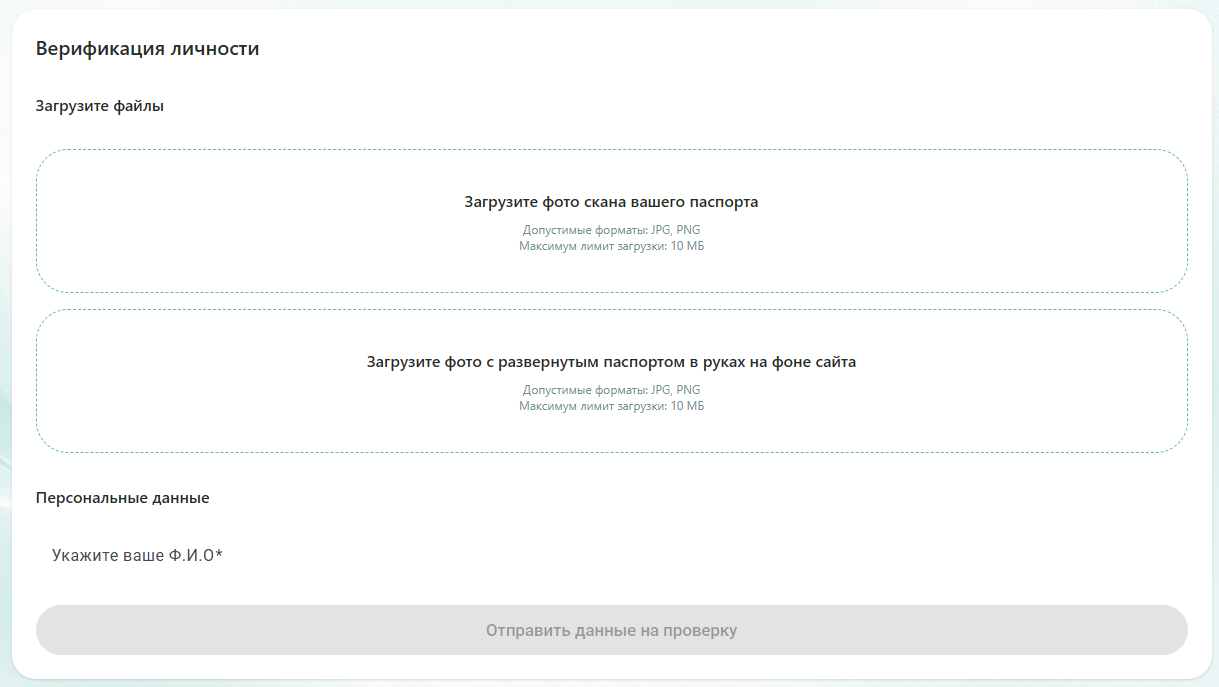Click the required asterisk after Ф.И.О
Viewport: 1219px width, 687px height.
[x=219, y=555]
